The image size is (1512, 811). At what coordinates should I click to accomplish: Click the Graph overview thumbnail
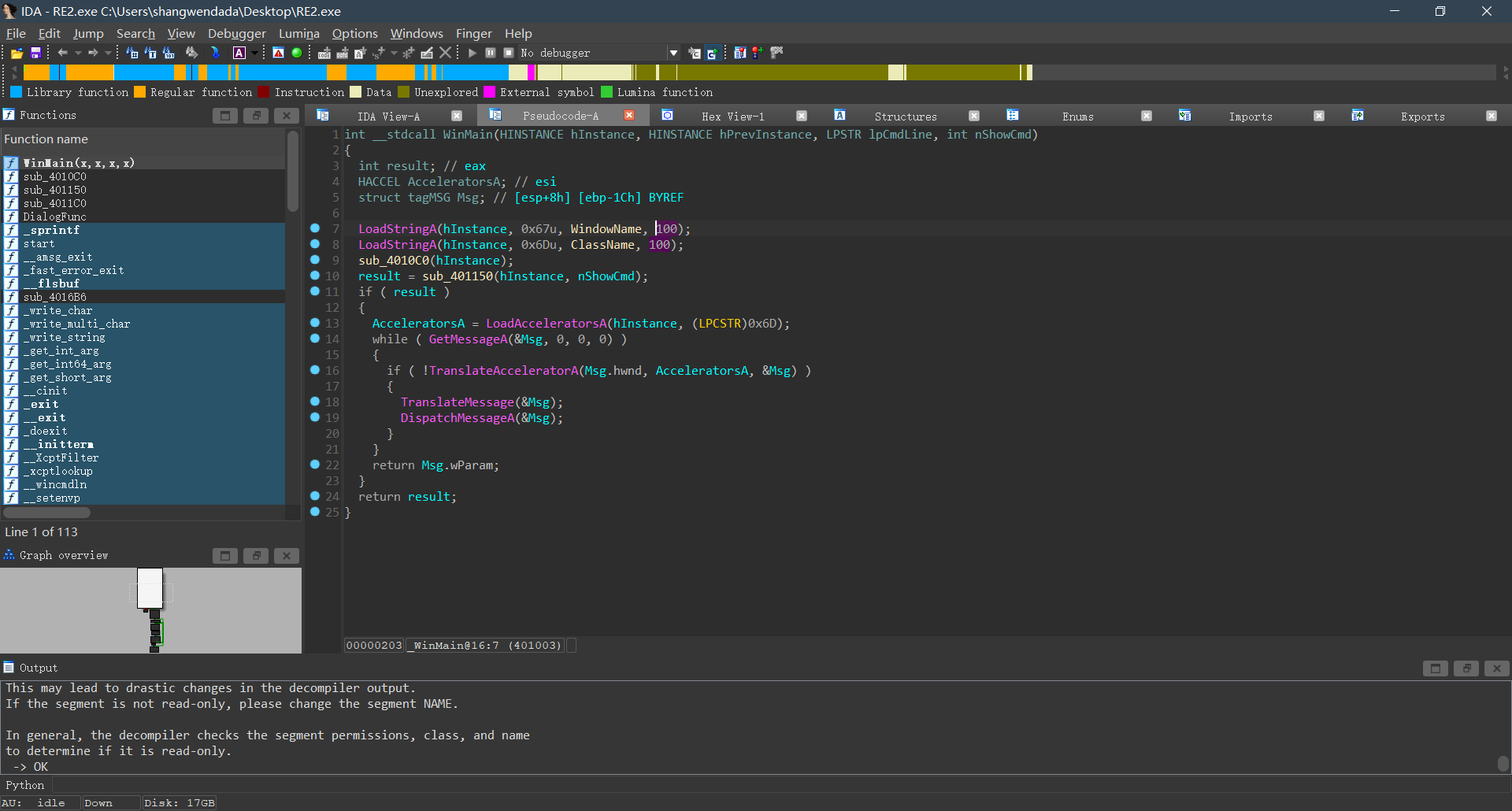(x=150, y=610)
